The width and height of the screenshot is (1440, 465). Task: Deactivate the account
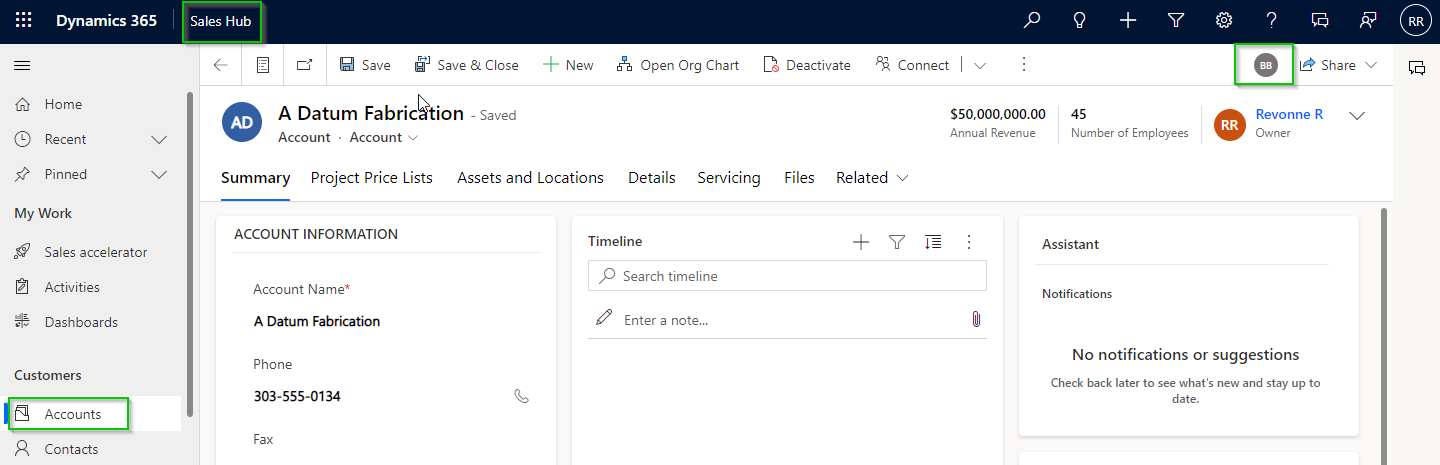(x=807, y=65)
